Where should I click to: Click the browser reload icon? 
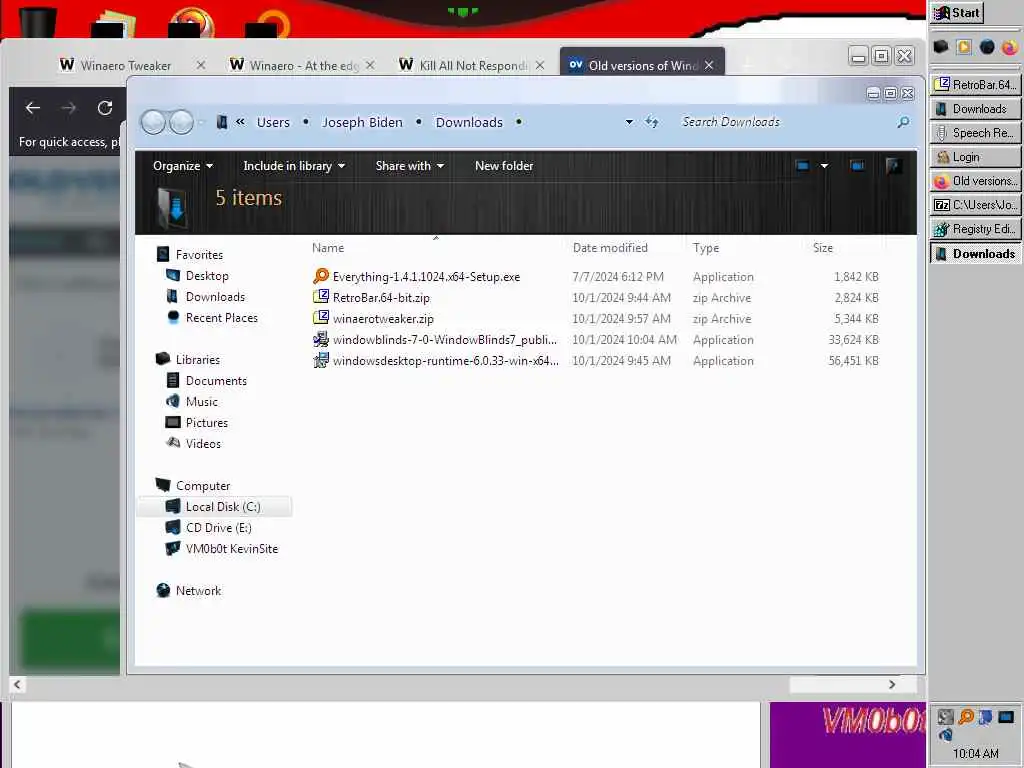pyautogui.click(x=105, y=108)
